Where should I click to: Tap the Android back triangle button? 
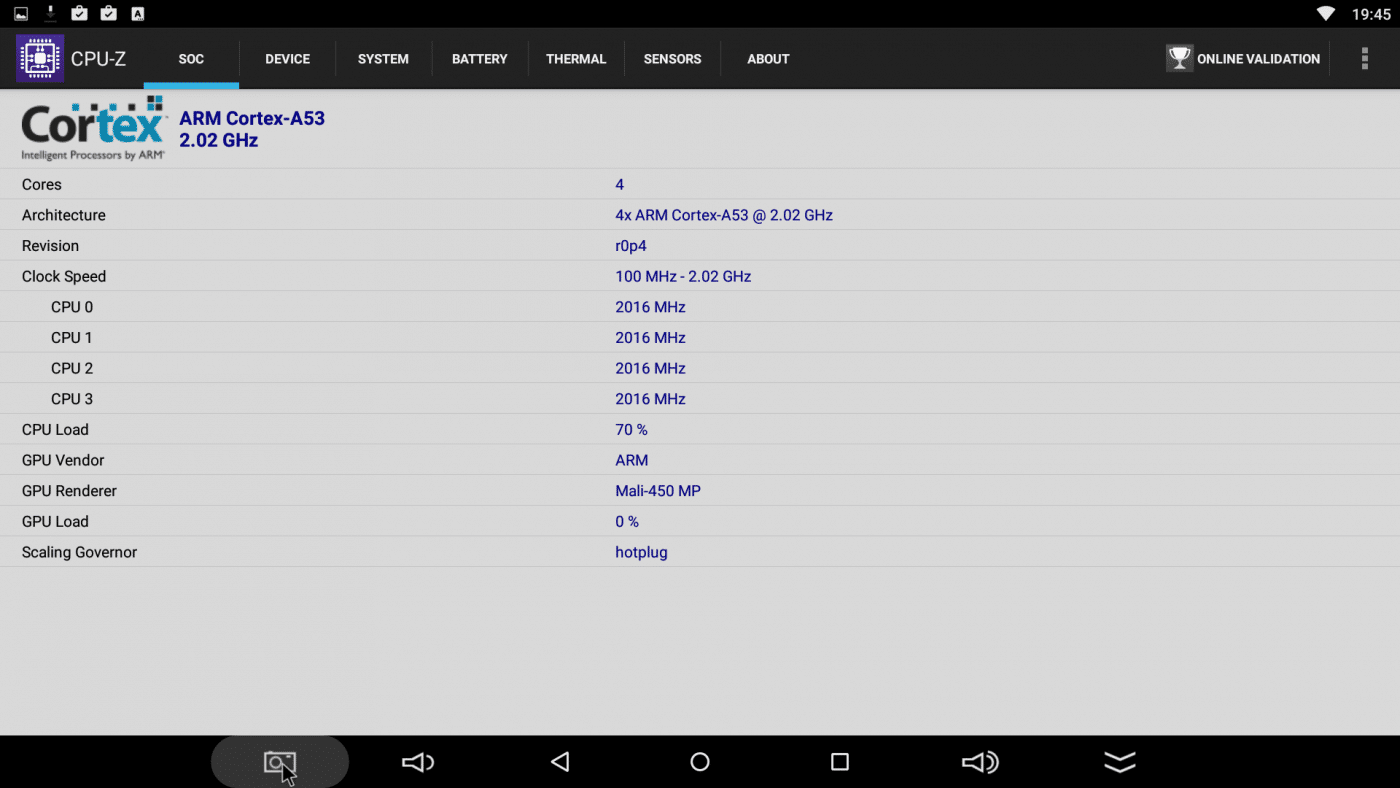point(560,763)
